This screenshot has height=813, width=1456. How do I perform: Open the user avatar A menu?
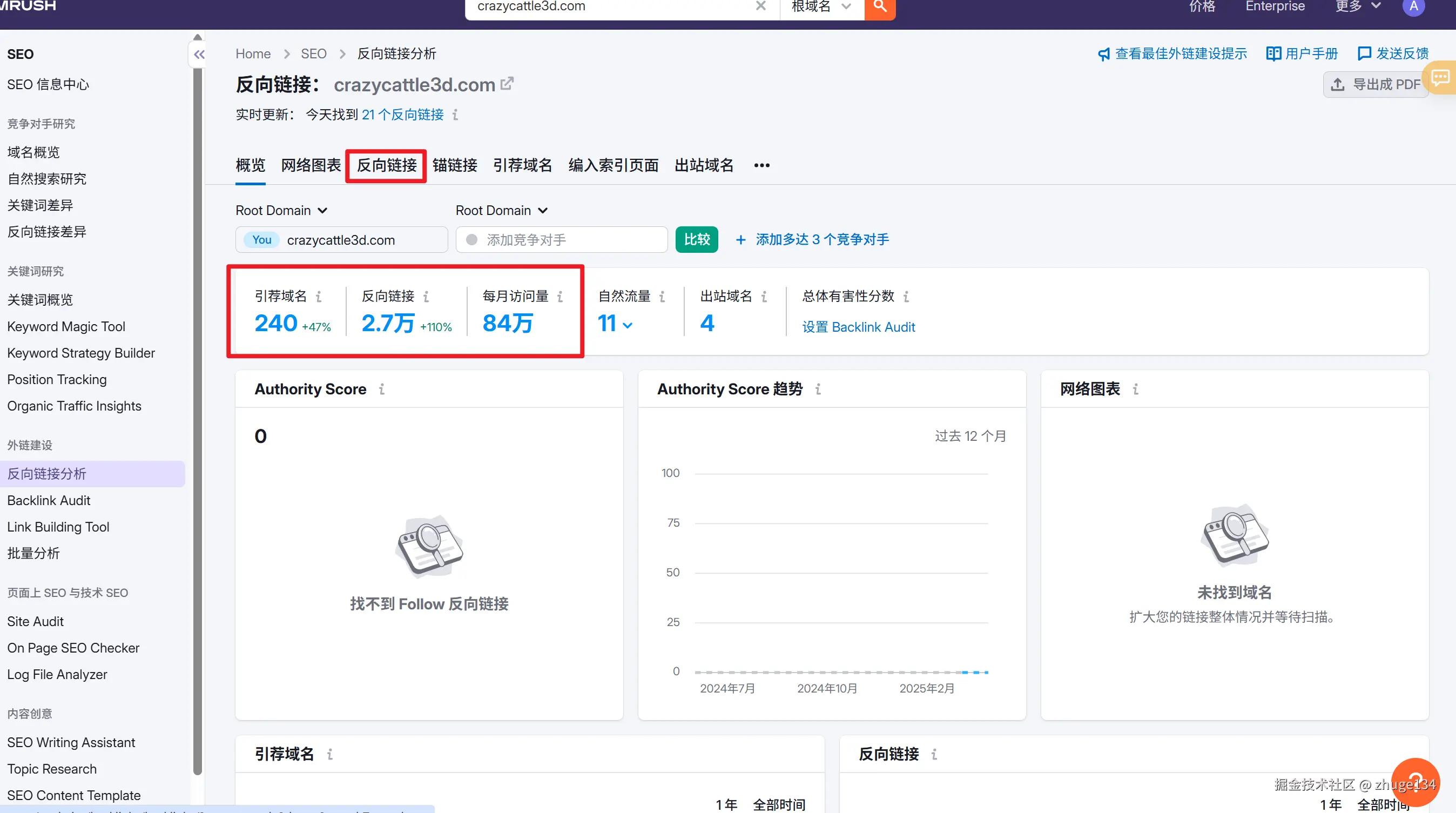[x=1413, y=7]
